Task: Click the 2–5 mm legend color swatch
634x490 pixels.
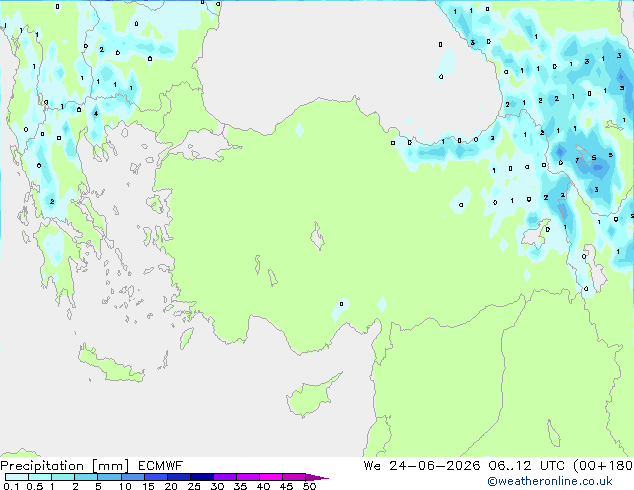Action: tap(86, 477)
